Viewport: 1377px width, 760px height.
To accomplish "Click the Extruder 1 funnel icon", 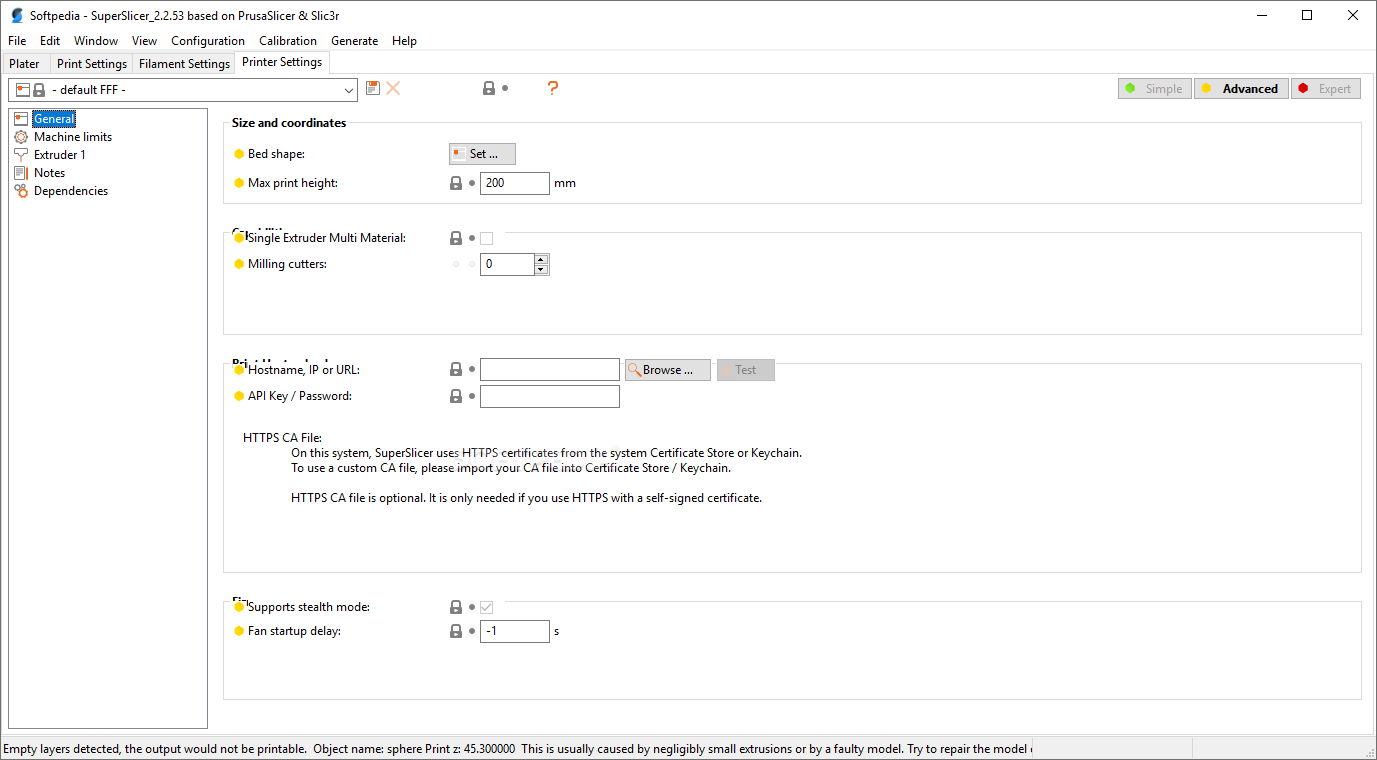I will [x=21, y=155].
